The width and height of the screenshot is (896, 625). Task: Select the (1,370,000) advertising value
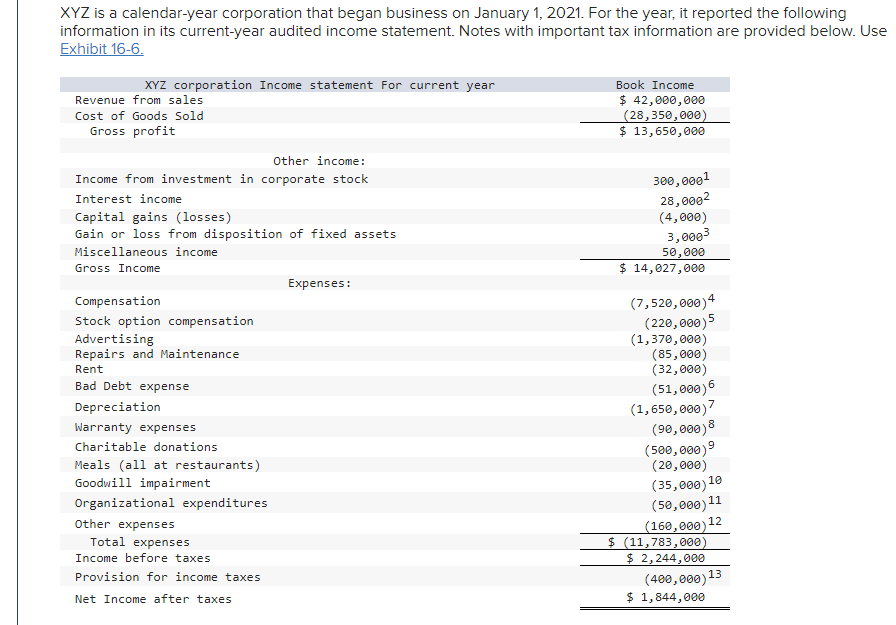coord(669,339)
